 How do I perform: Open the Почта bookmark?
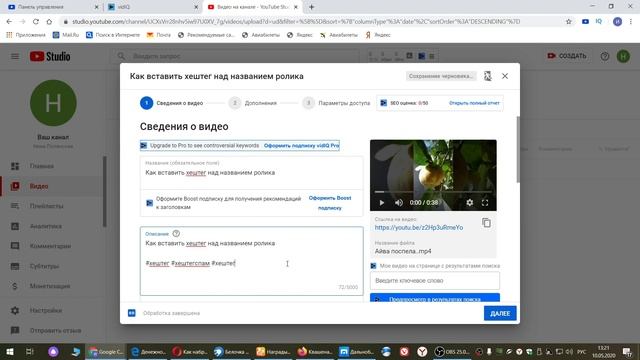(x=159, y=35)
